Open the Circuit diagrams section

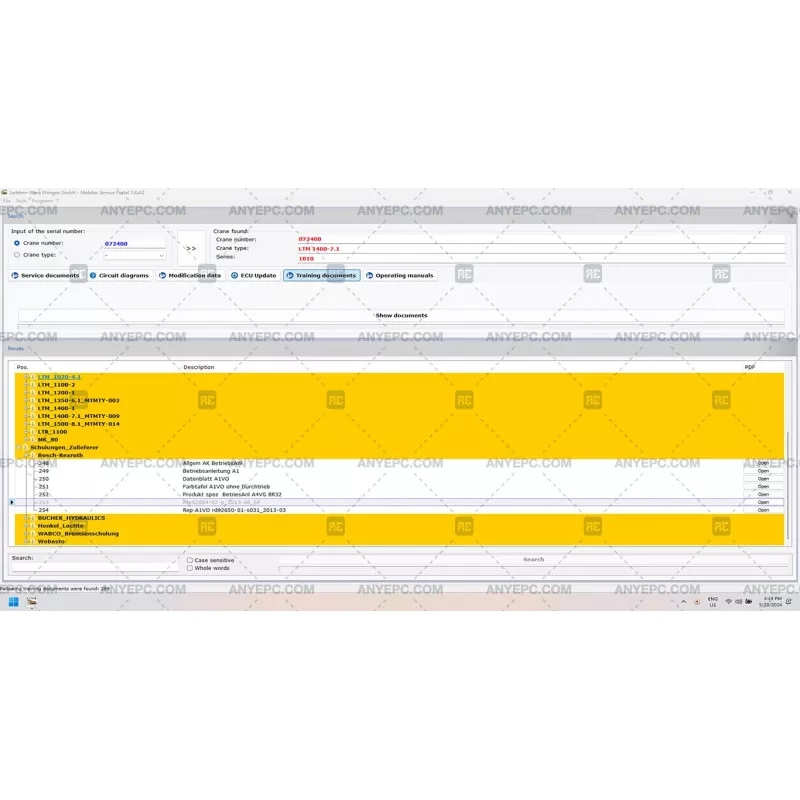point(119,275)
